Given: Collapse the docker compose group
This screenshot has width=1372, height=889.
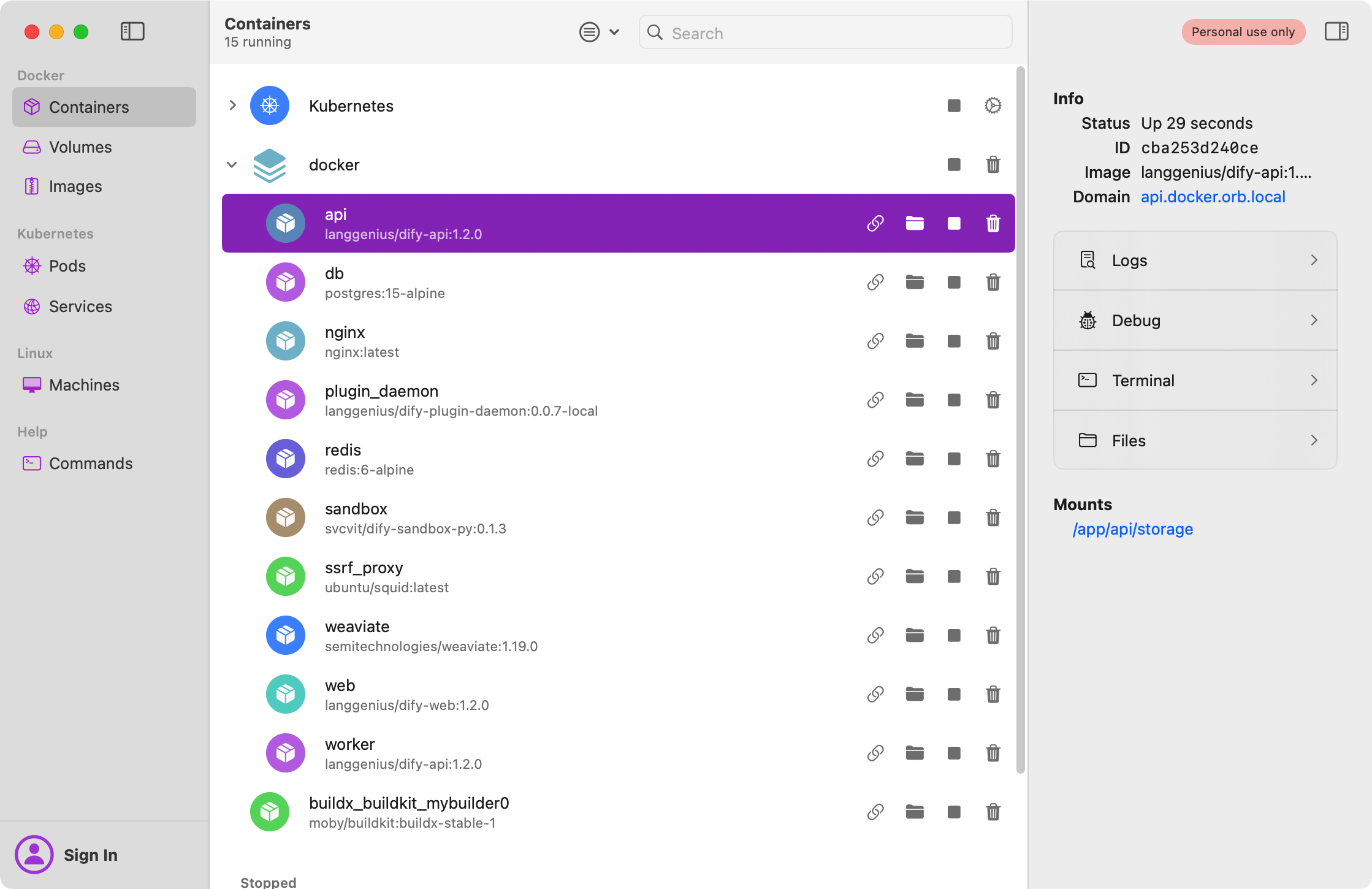Looking at the screenshot, I should click(x=232, y=164).
